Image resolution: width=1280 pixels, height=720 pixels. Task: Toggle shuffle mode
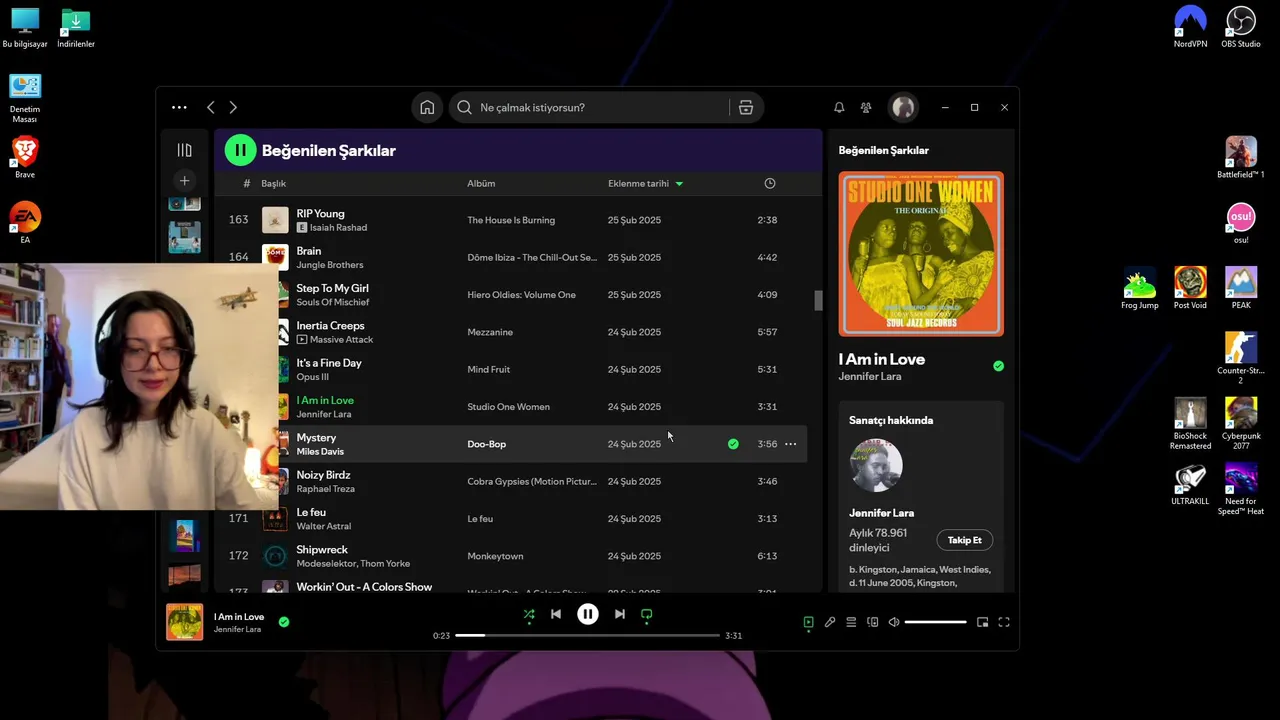pos(529,614)
